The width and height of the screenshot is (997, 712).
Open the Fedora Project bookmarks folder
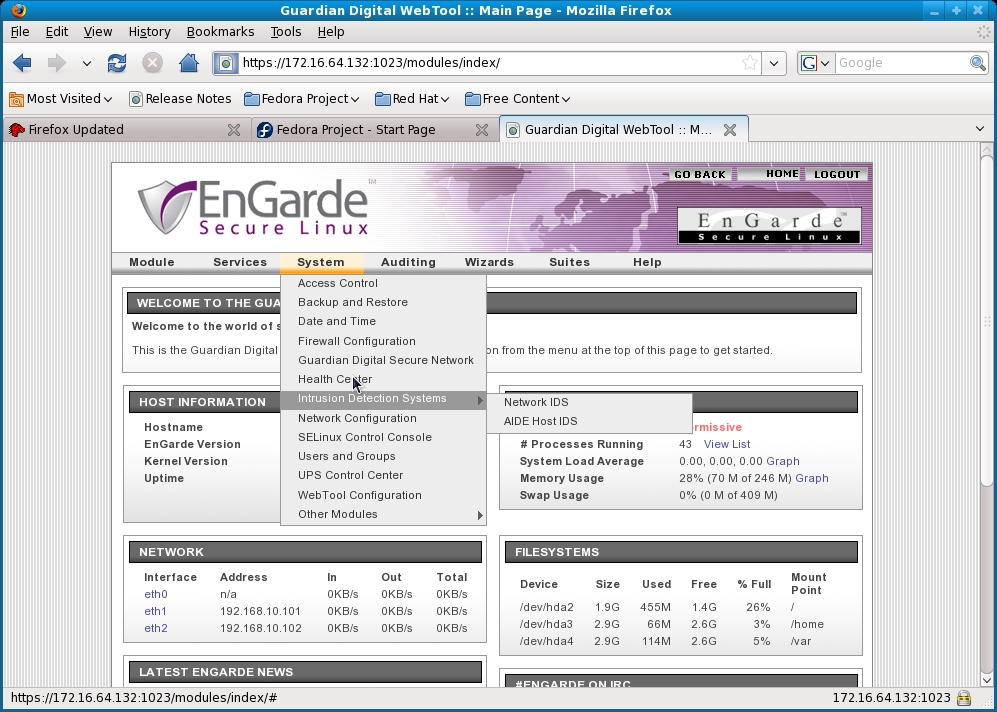[302, 99]
